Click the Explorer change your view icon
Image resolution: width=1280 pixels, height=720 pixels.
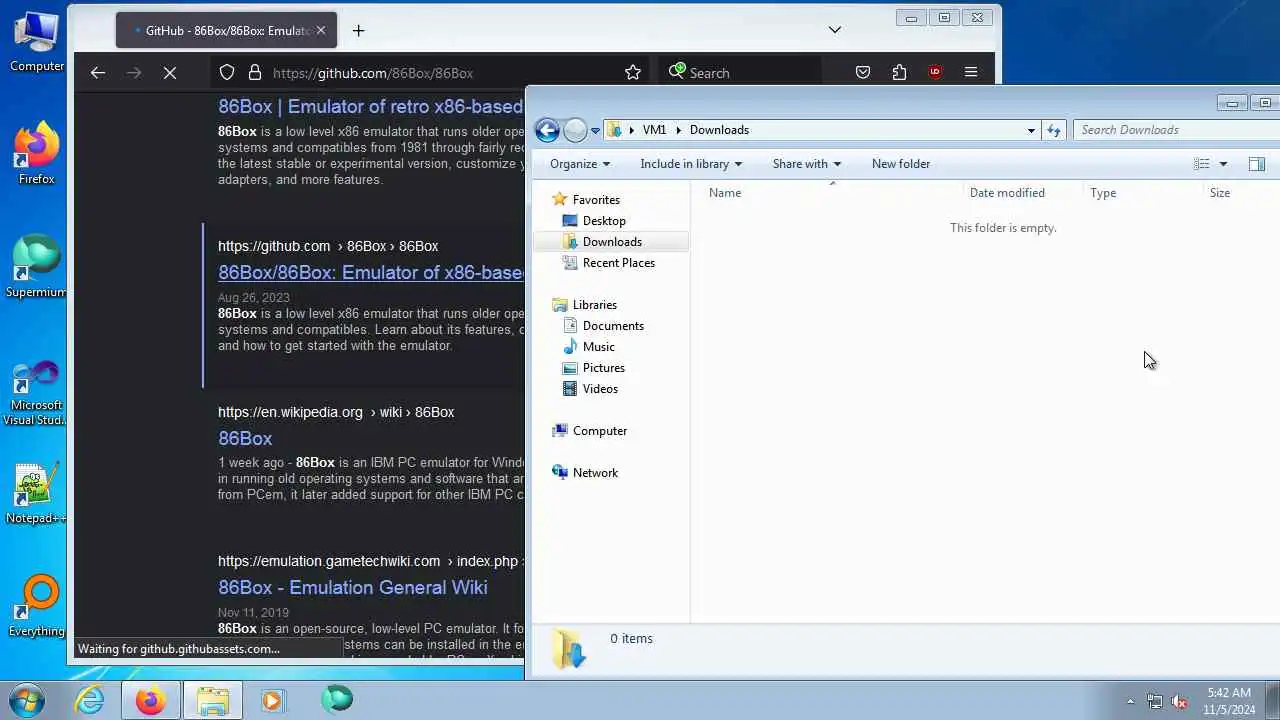[x=1202, y=164]
